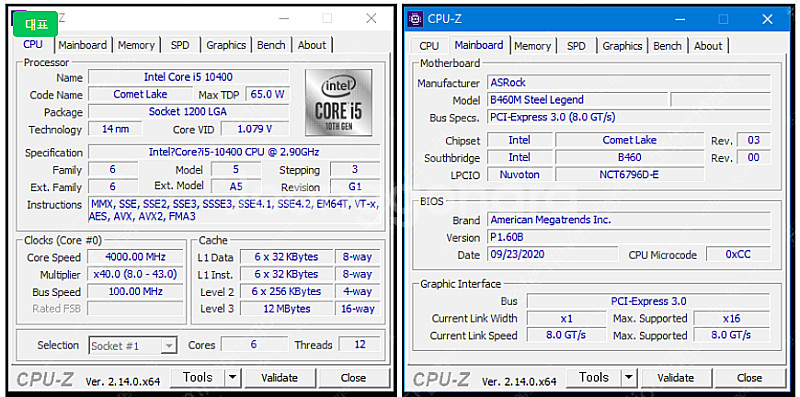
Task: Click Validate button in left CPU window
Action: tap(279, 378)
